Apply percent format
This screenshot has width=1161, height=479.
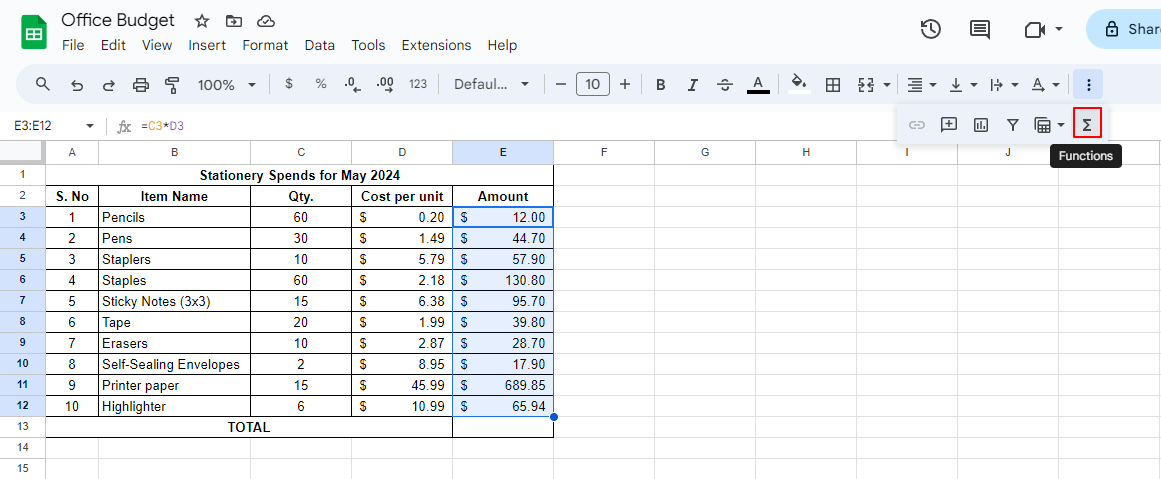pyautogui.click(x=321, y=84)
